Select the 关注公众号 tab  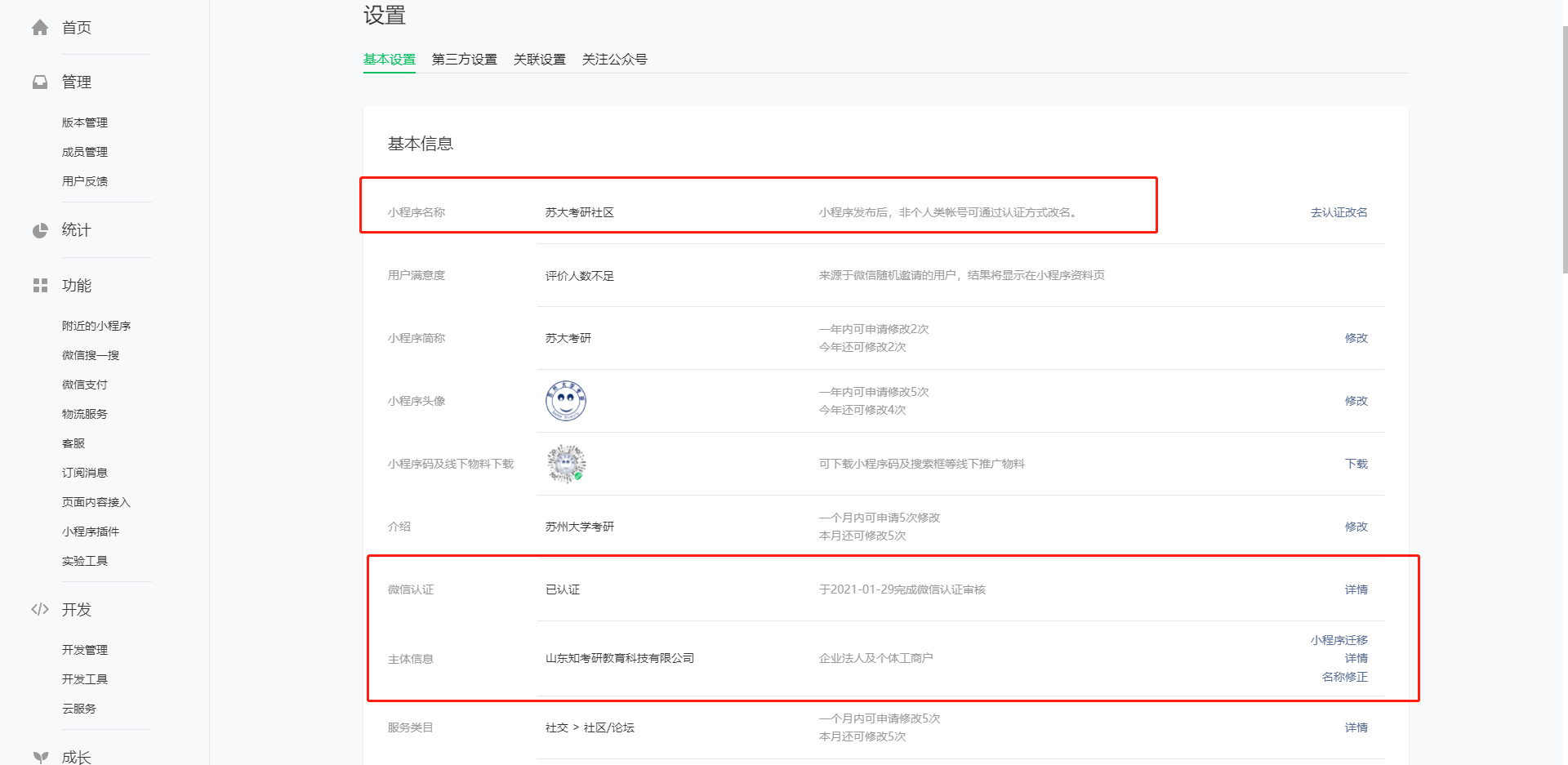pyautogui.click(x=615, y=60)
